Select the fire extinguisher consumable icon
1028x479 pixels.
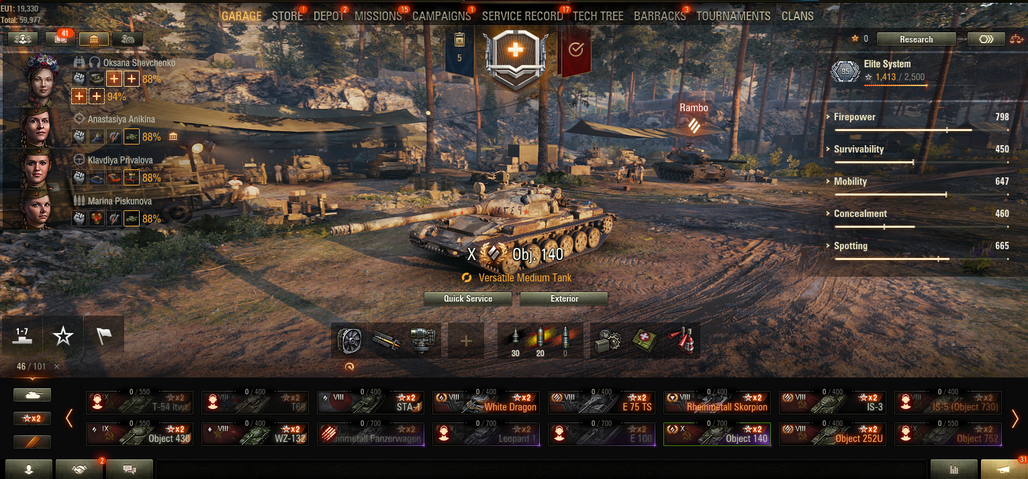tap(682, 341)
